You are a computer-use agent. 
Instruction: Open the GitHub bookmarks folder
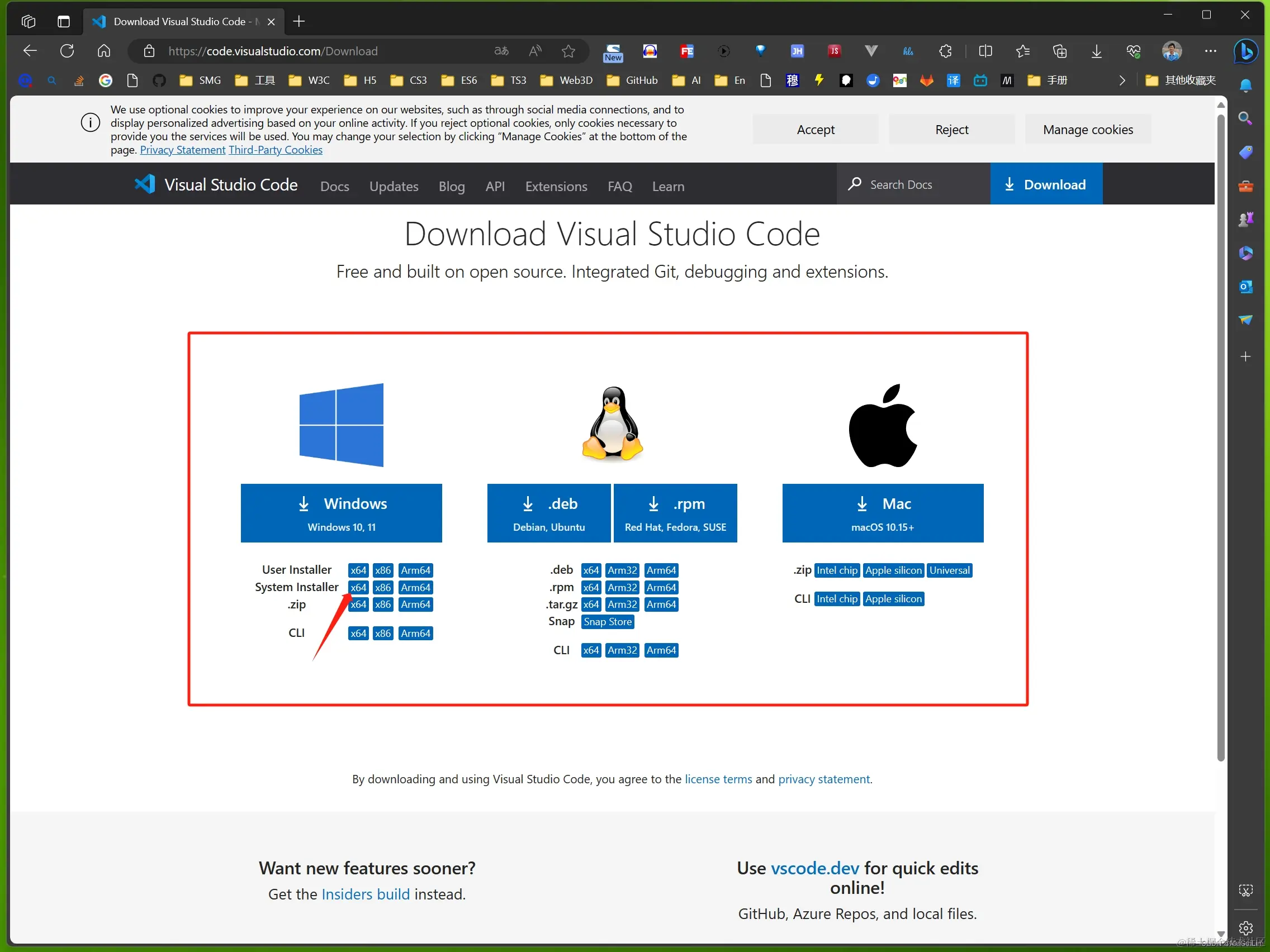[x=632, y=80]
